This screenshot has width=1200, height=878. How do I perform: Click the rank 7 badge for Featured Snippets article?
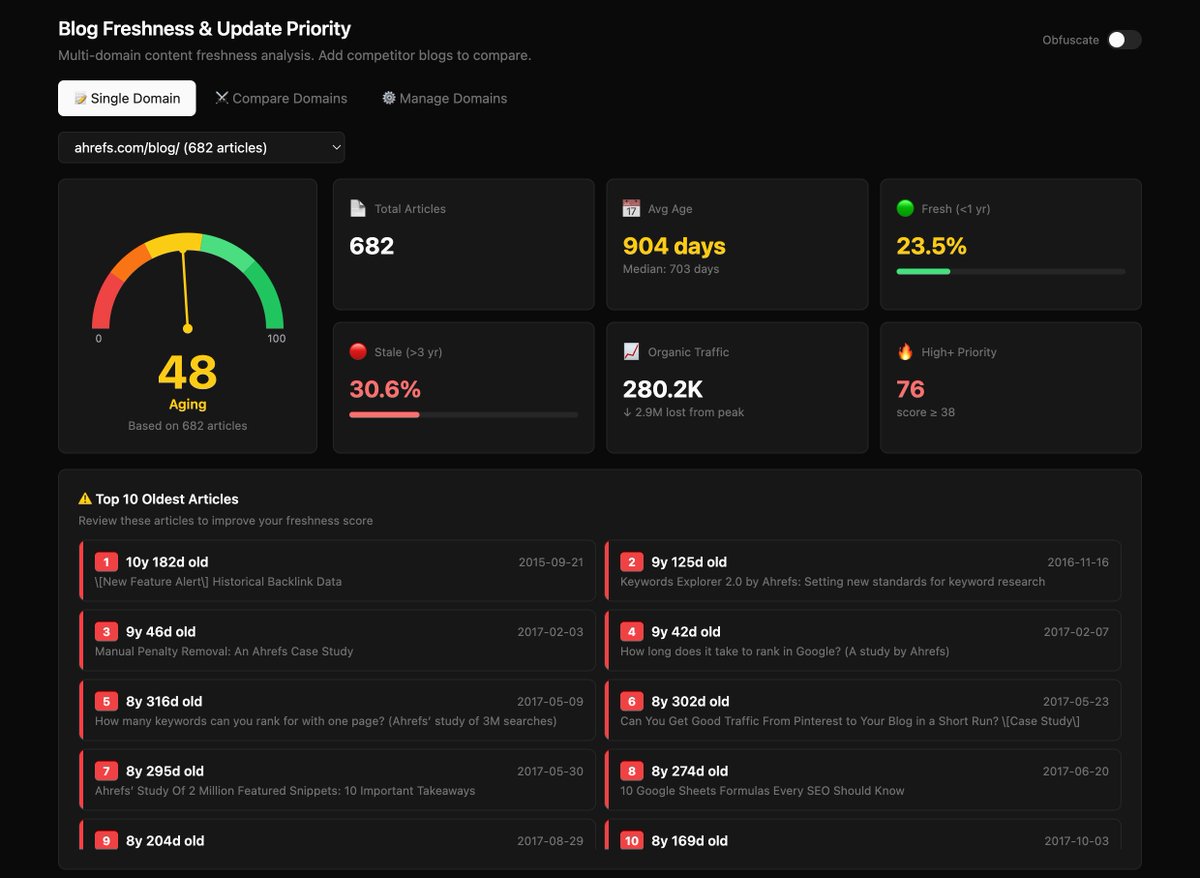tap(106, 771)
